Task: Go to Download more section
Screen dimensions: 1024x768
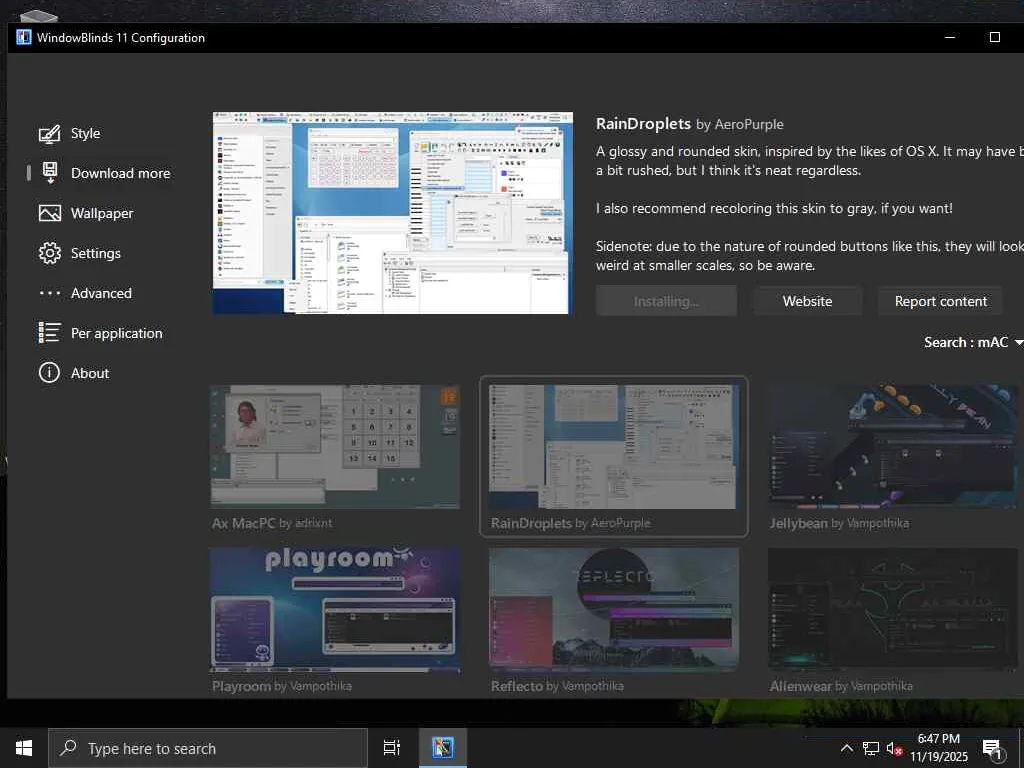Action: [121, 173]
